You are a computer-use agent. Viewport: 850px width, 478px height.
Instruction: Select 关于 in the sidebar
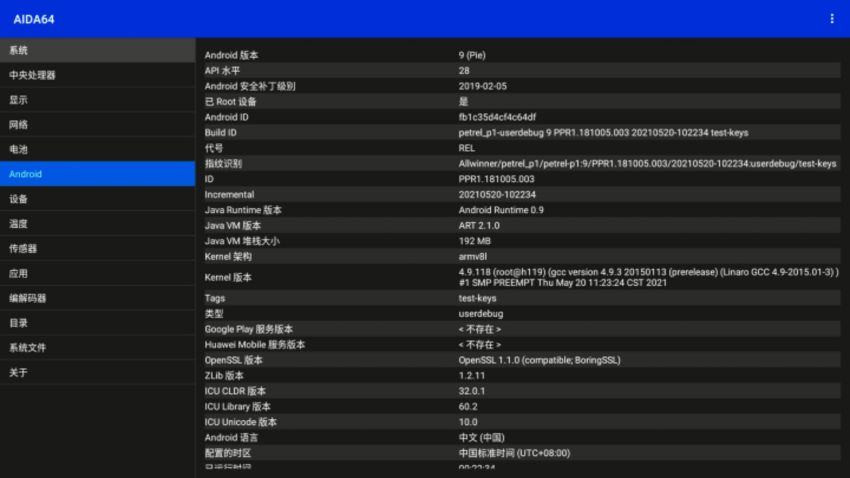(98, 373)
